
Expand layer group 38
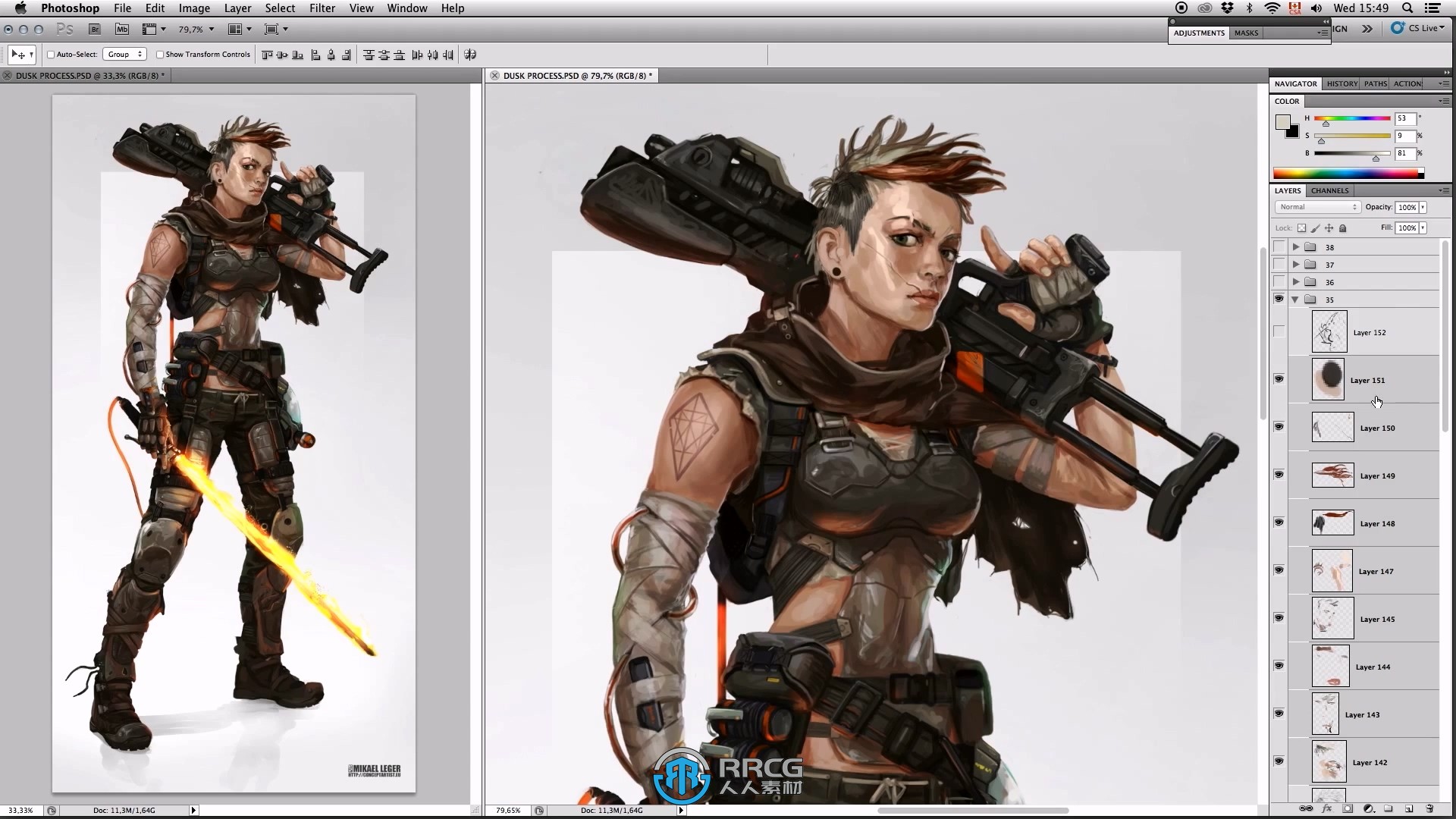[1296, 247]
